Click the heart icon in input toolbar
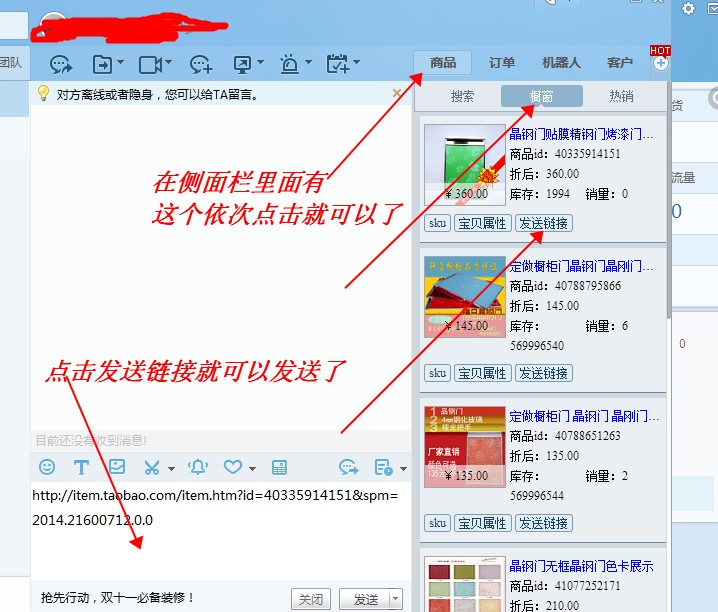 tap(233, 467)
